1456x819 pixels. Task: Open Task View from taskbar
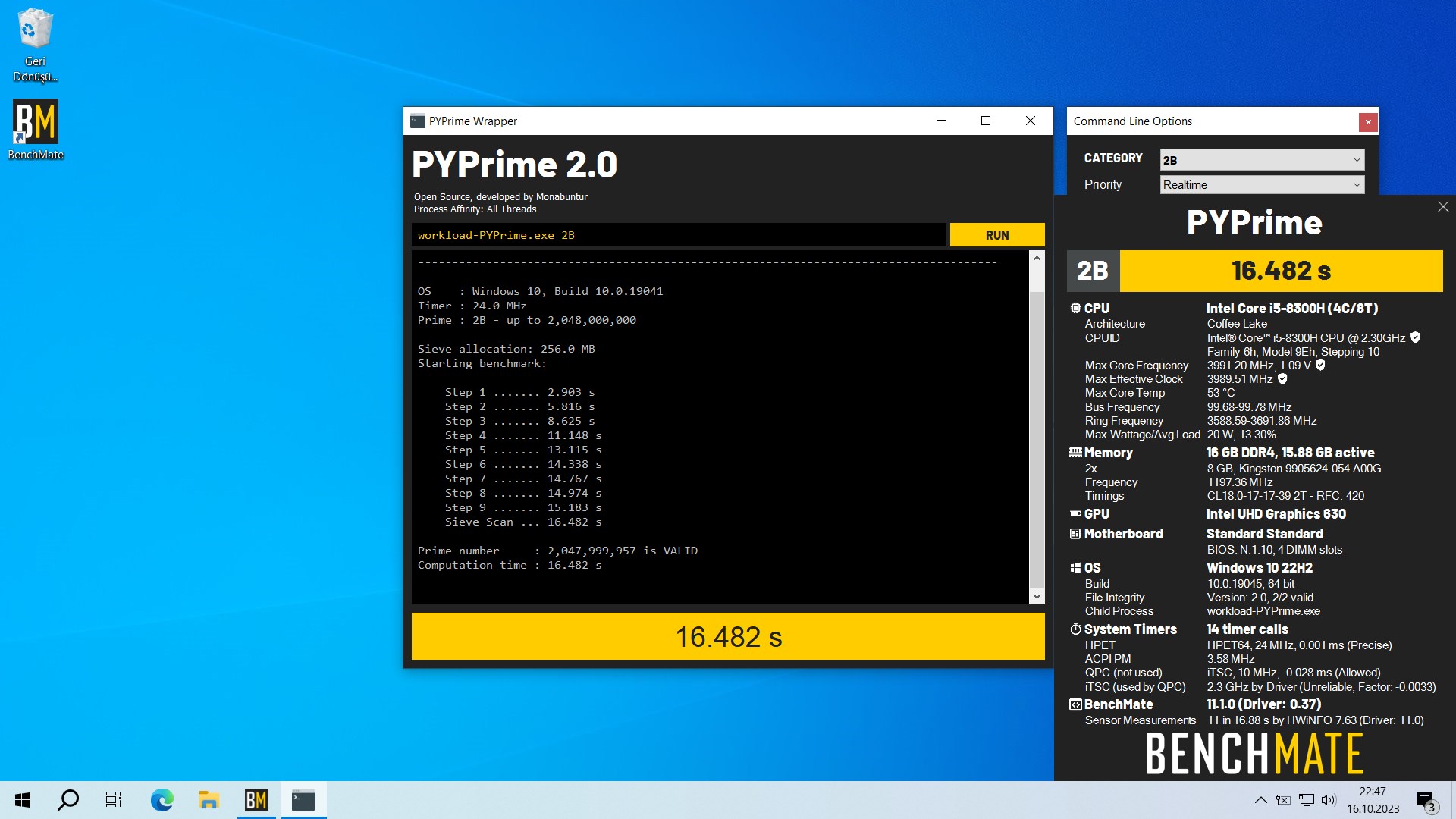point(114,800)
